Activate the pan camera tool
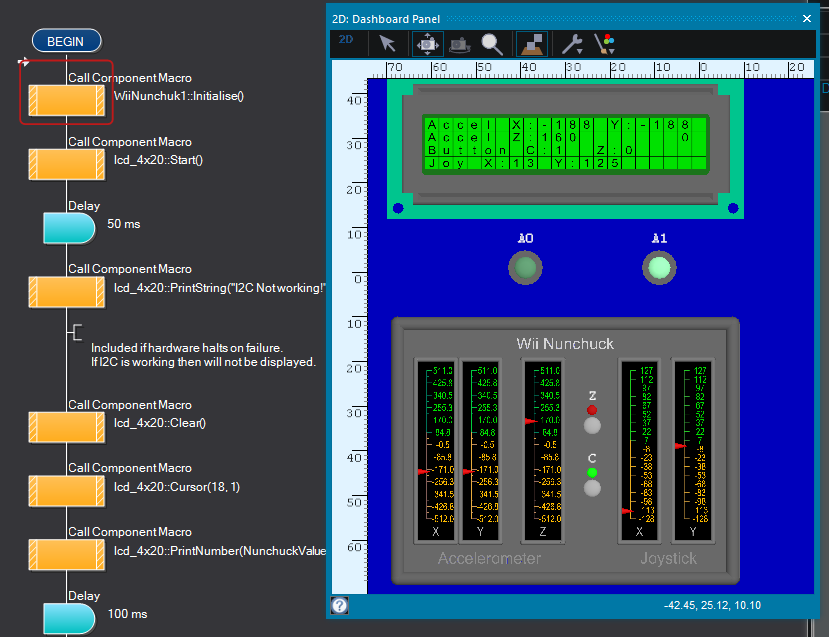 [427, 44]
